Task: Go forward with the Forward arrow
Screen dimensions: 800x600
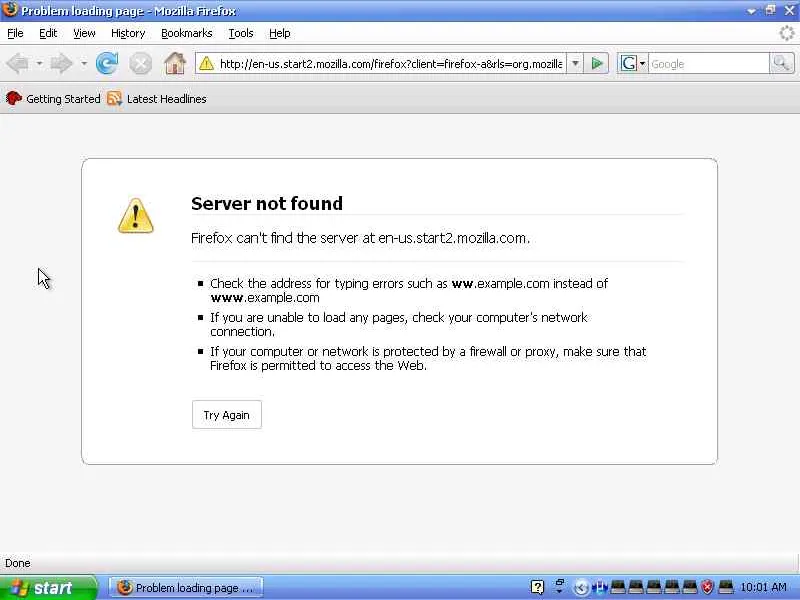Action: [x=62, y=64]
